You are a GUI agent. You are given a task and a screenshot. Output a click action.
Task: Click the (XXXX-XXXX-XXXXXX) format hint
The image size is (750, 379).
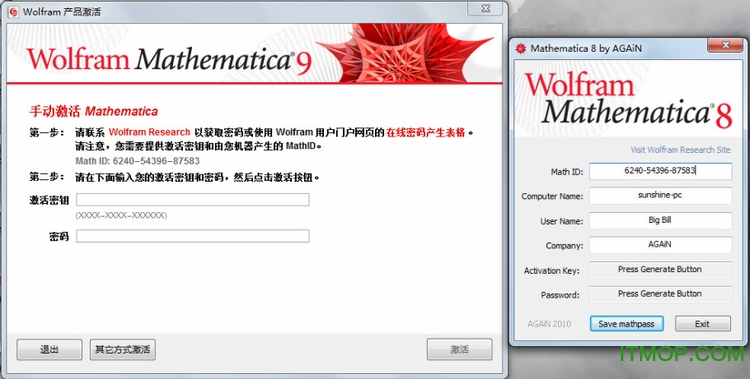coord(121,216)
